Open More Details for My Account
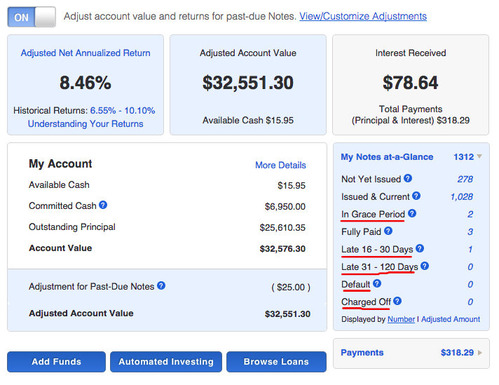 click(281, 165)
